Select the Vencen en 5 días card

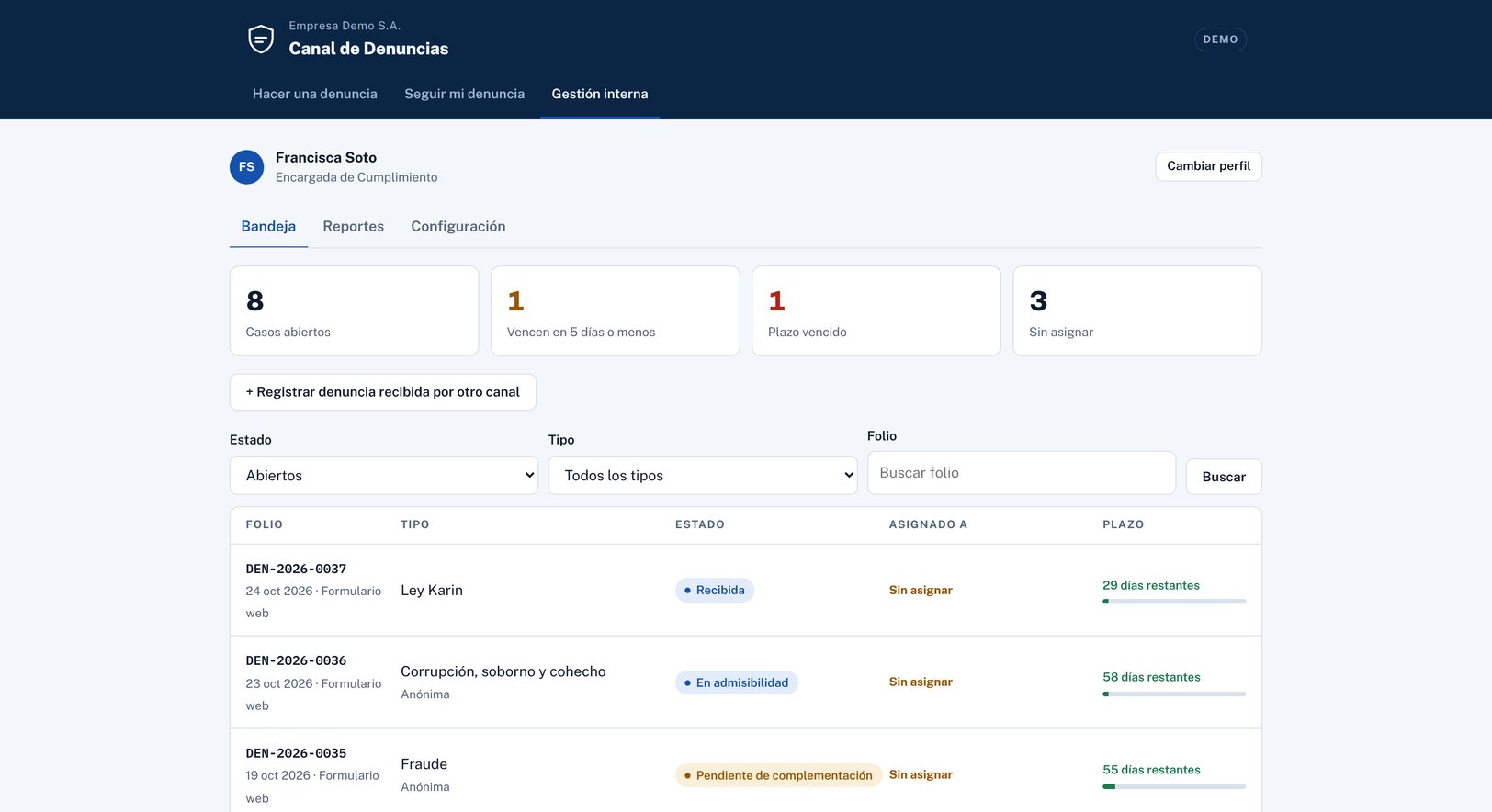click(616, 311)
